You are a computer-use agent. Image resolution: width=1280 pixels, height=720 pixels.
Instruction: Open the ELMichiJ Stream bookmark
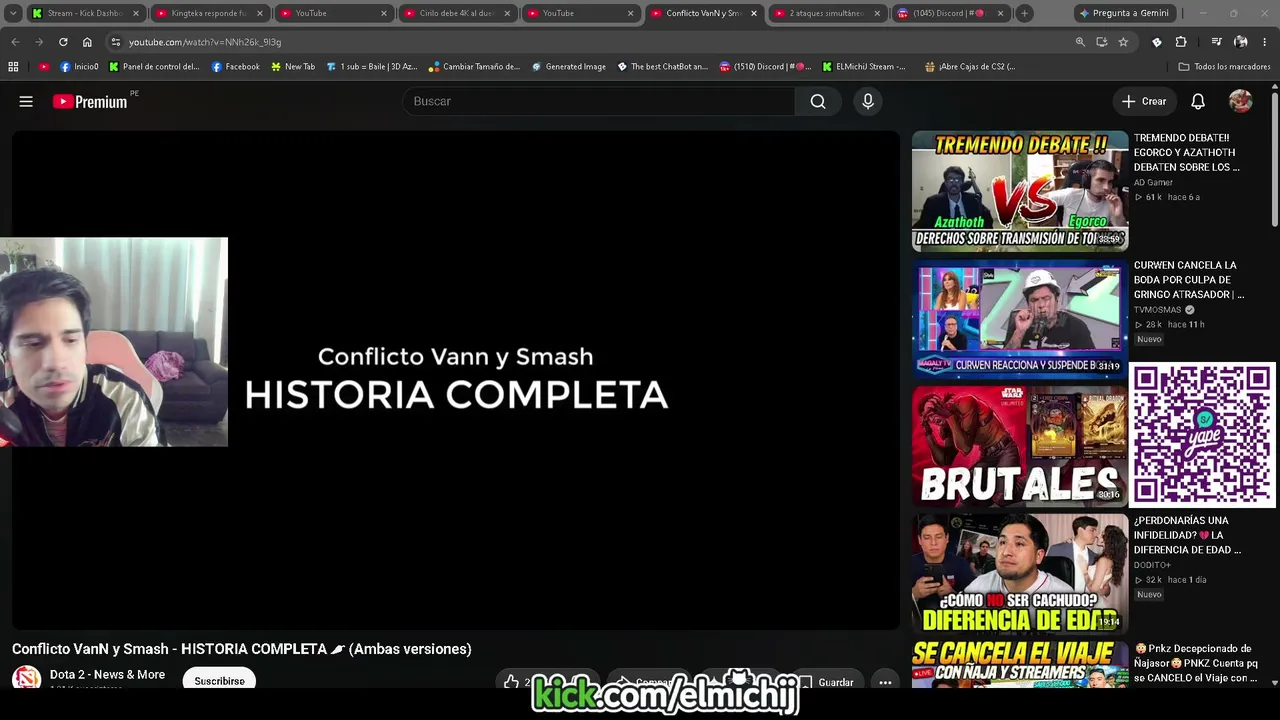(864, 67)
